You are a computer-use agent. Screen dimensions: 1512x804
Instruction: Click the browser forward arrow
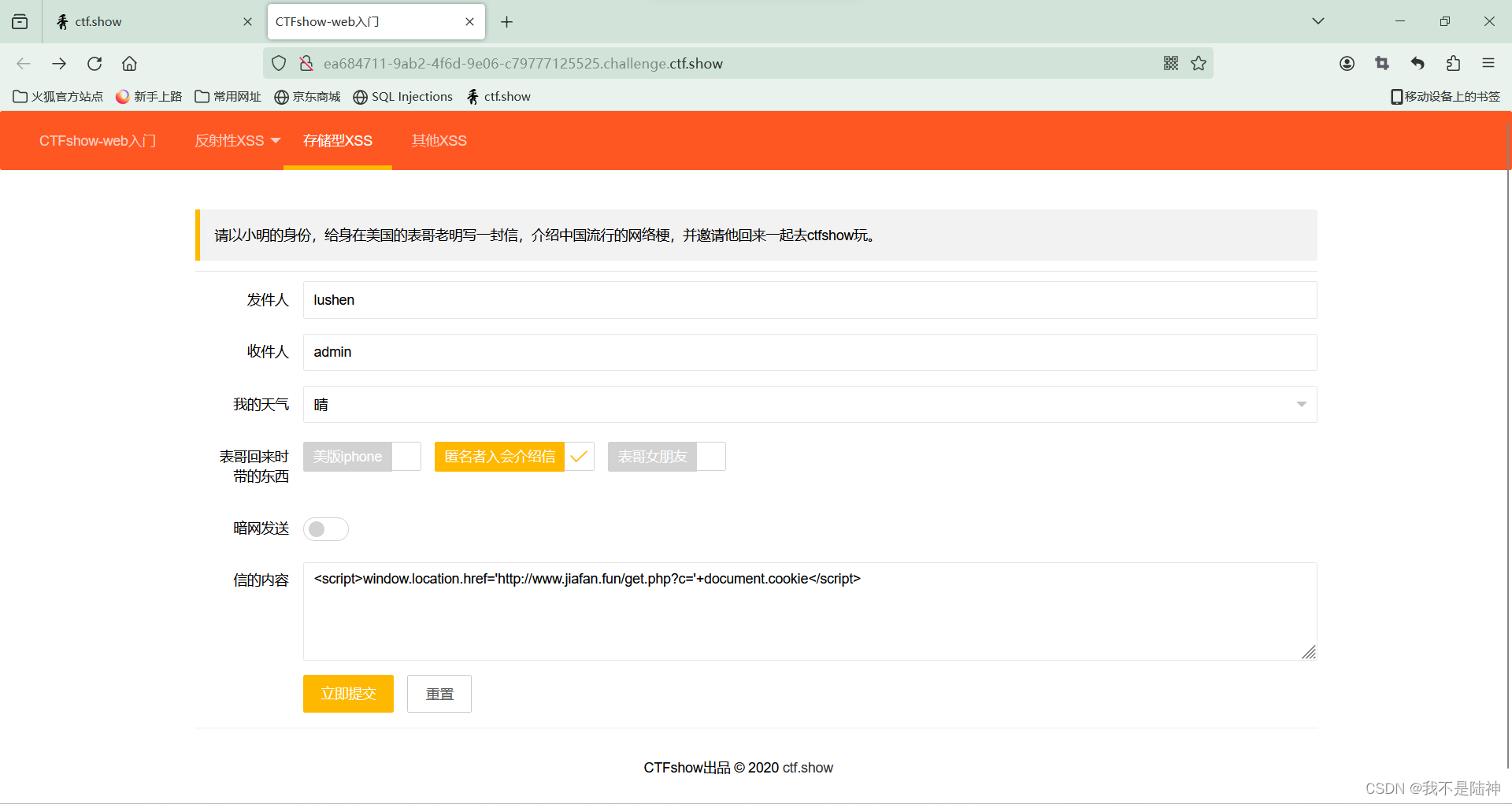59,64
